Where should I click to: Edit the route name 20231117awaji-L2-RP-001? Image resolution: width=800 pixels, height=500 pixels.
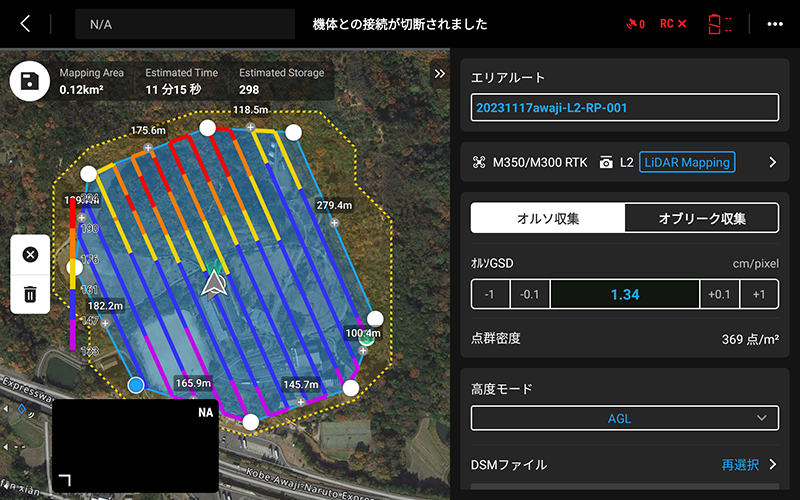coord(624,108)
